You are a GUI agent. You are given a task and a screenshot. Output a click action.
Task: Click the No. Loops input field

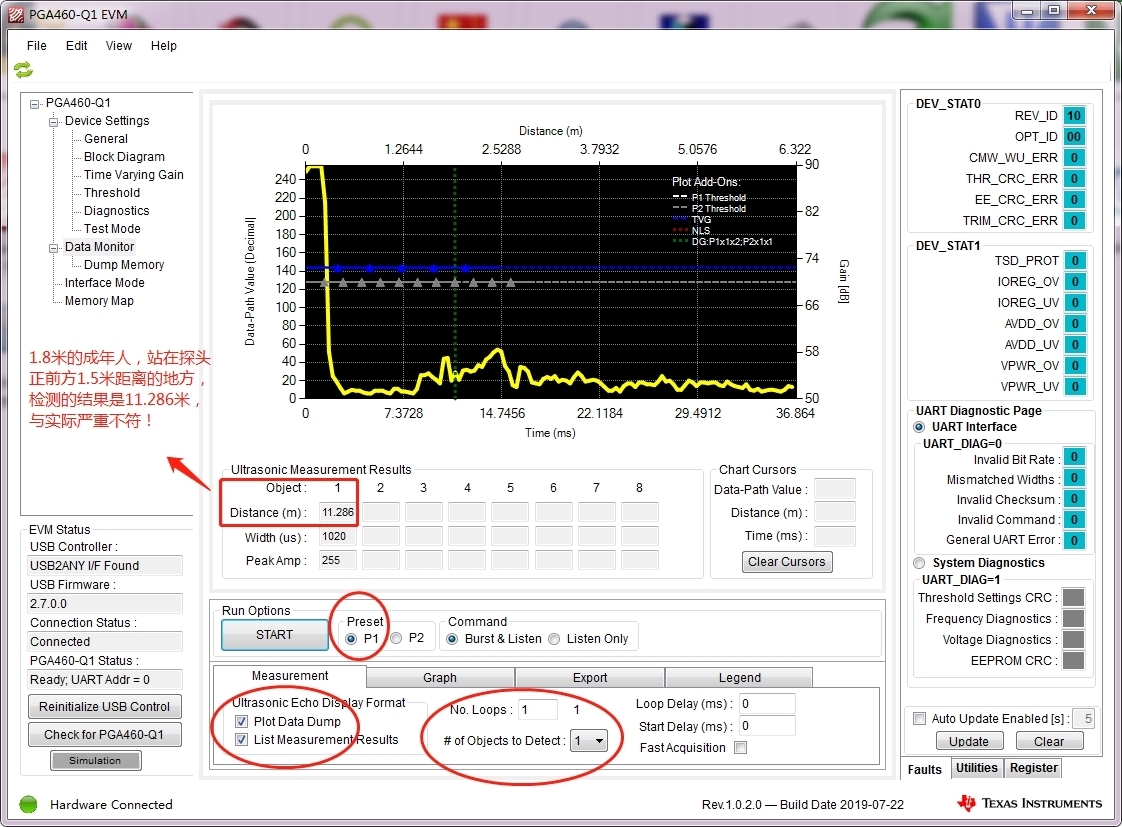[537, 710]
